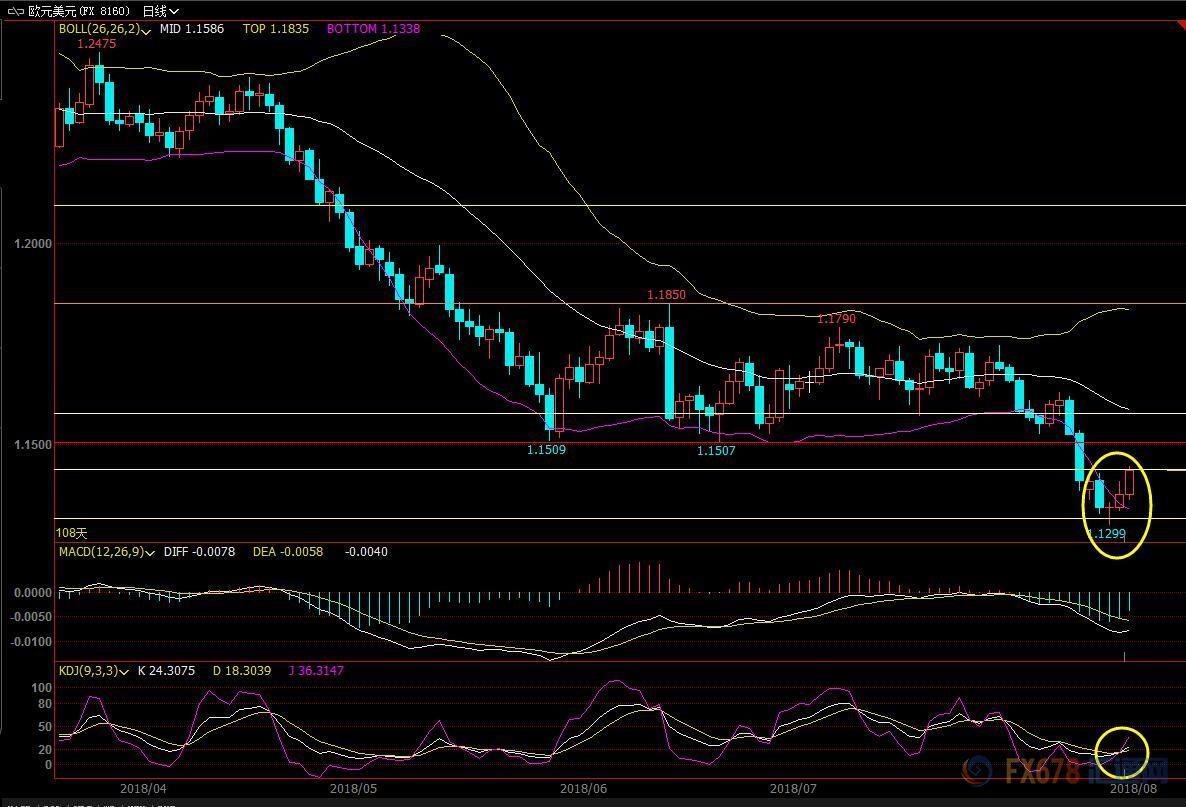
Task: Click the link icon beside 欧元美元 title
Action: 16,11
